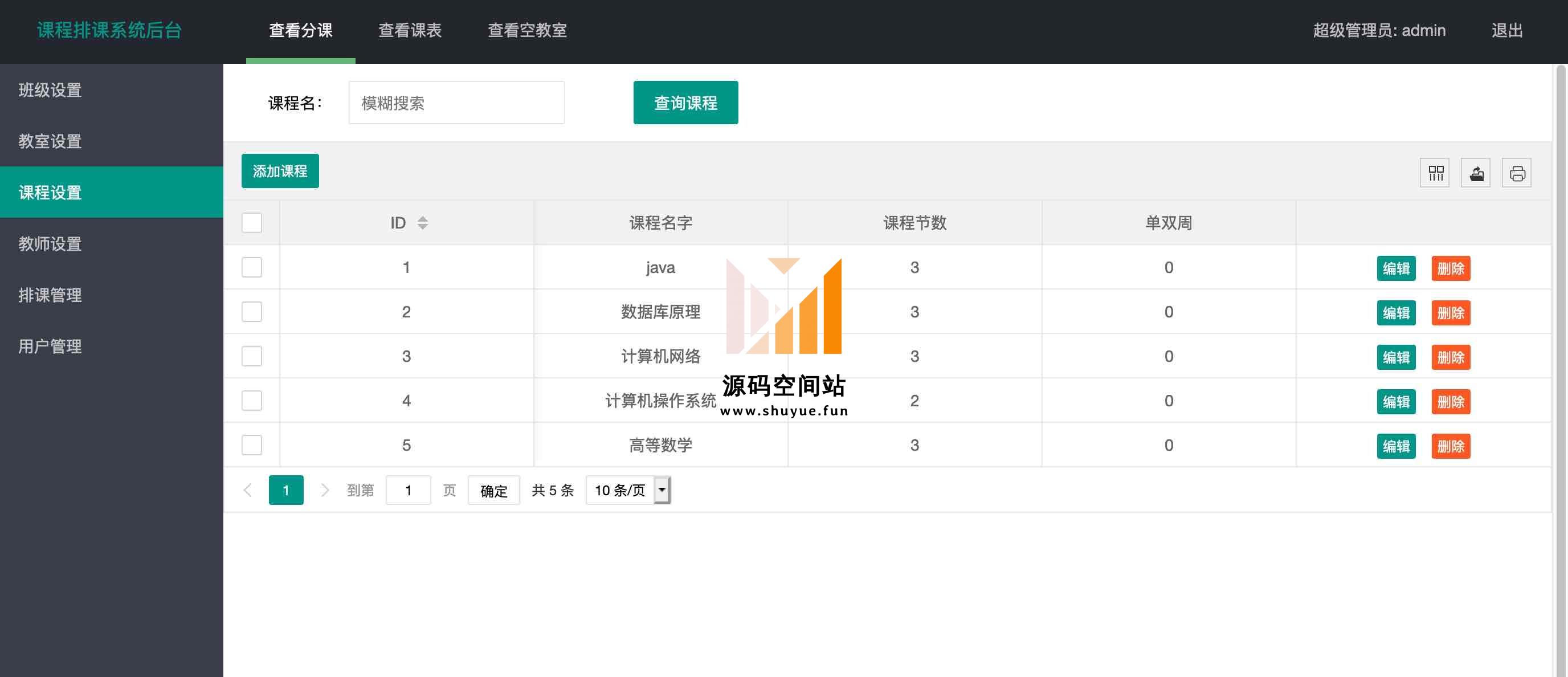Image resolution: width=1568 pixels, height=677 pixels.
Task: Sort table by ID column arrows
Action: (x=422, y=223)
